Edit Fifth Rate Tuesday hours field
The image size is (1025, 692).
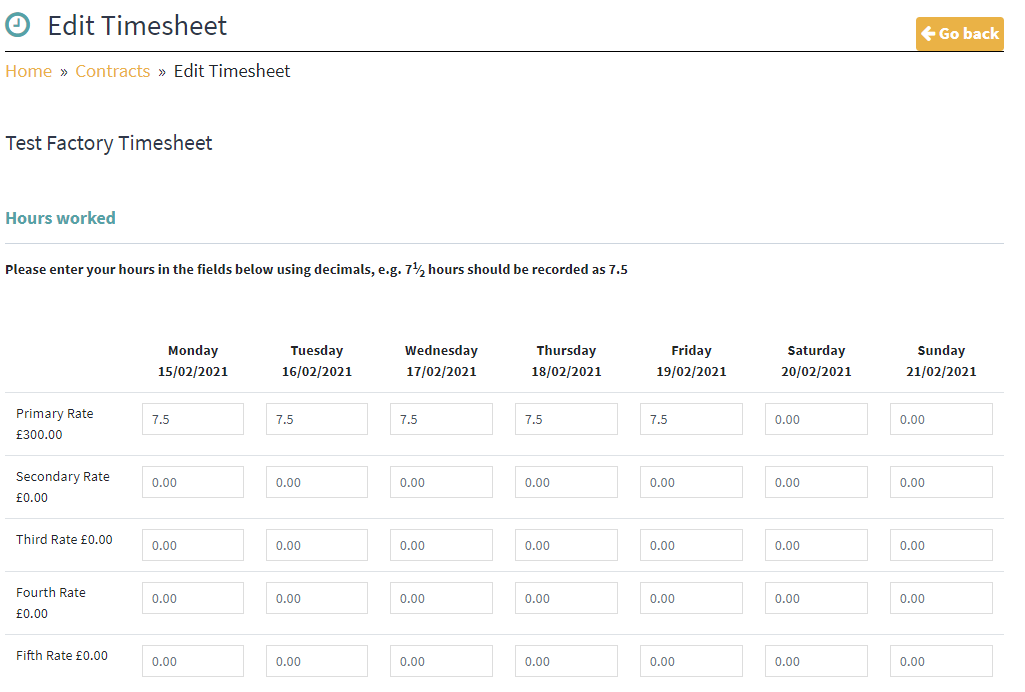[316, 661]
